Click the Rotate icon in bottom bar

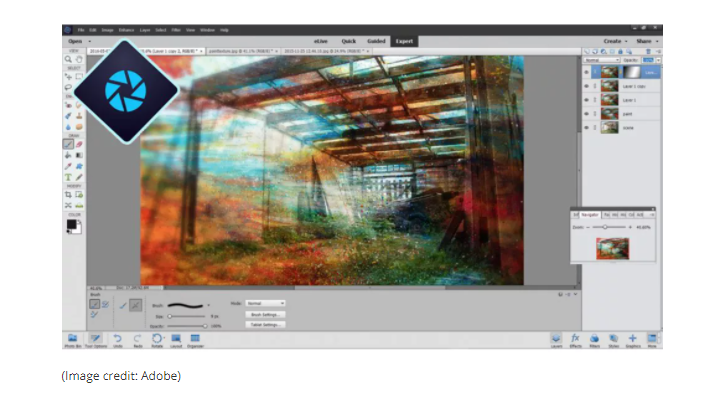[156, 339]
